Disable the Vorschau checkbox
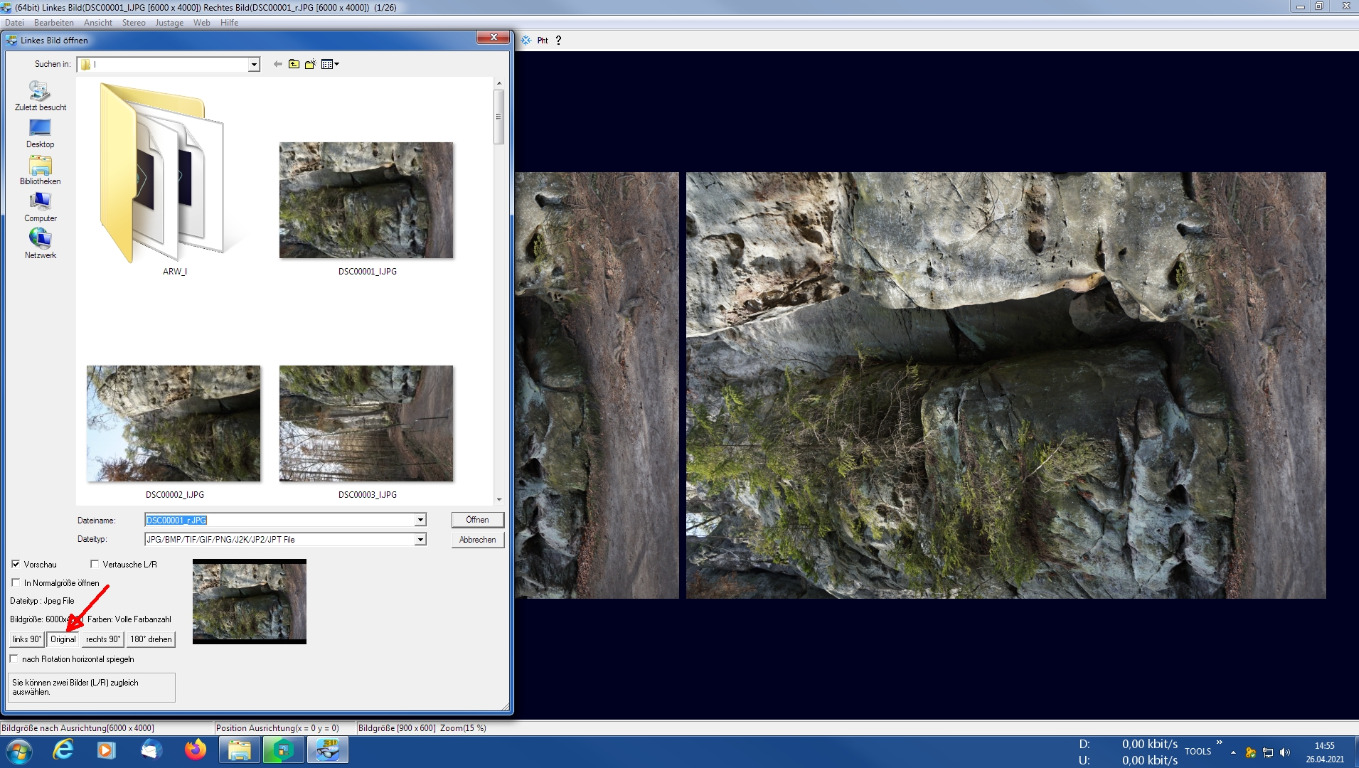Viewport: 1359px width, 768px height. pyautogui.click(x=16, y=565)
